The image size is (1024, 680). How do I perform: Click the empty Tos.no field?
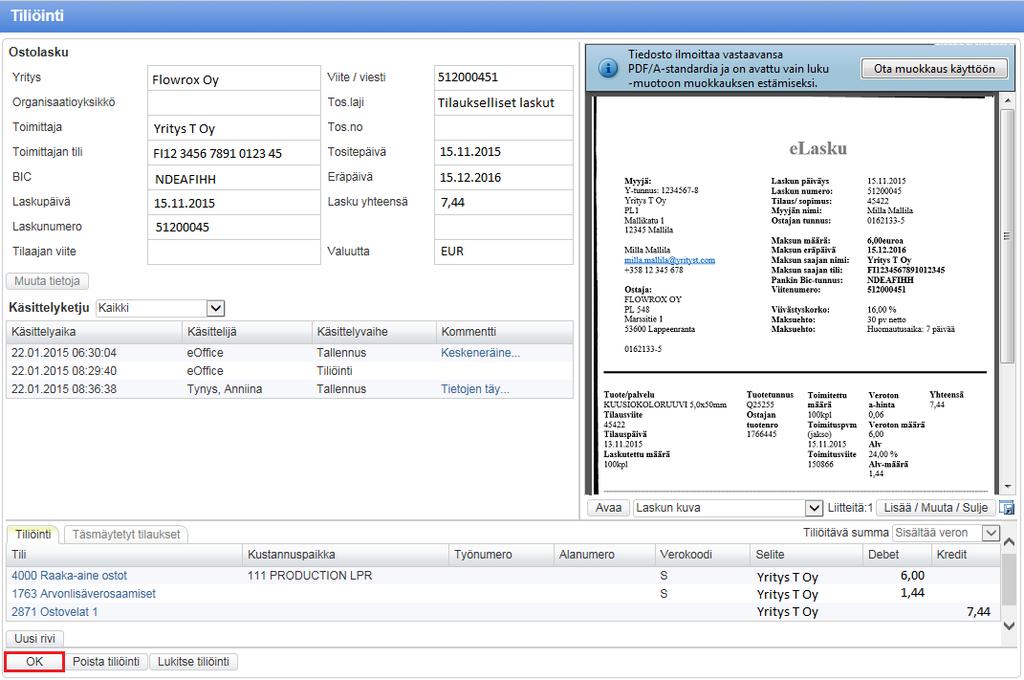504,127
